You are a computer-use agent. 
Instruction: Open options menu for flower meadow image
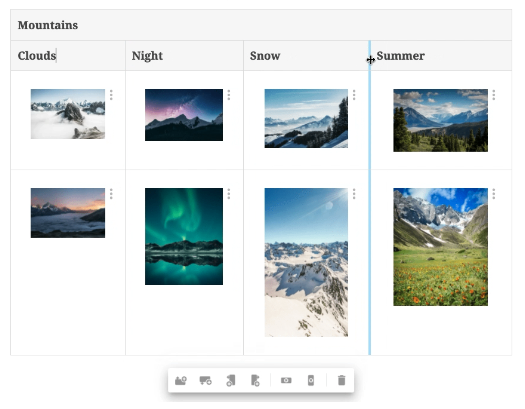(494, 194)
